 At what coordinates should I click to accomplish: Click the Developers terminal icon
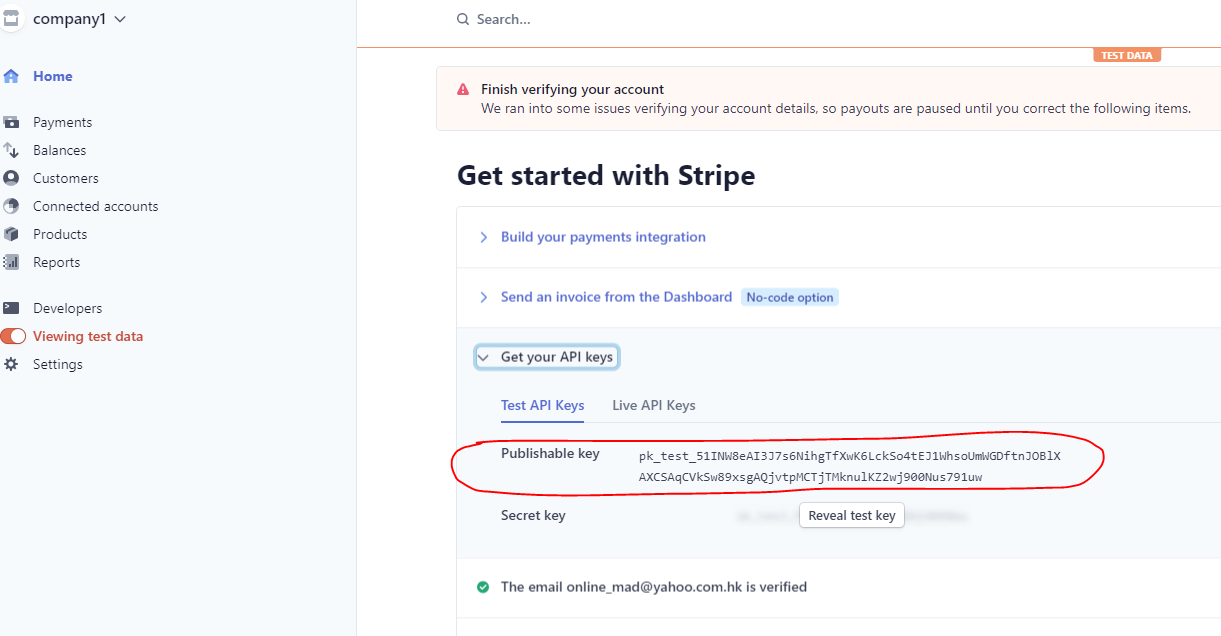tap(11, 308)
